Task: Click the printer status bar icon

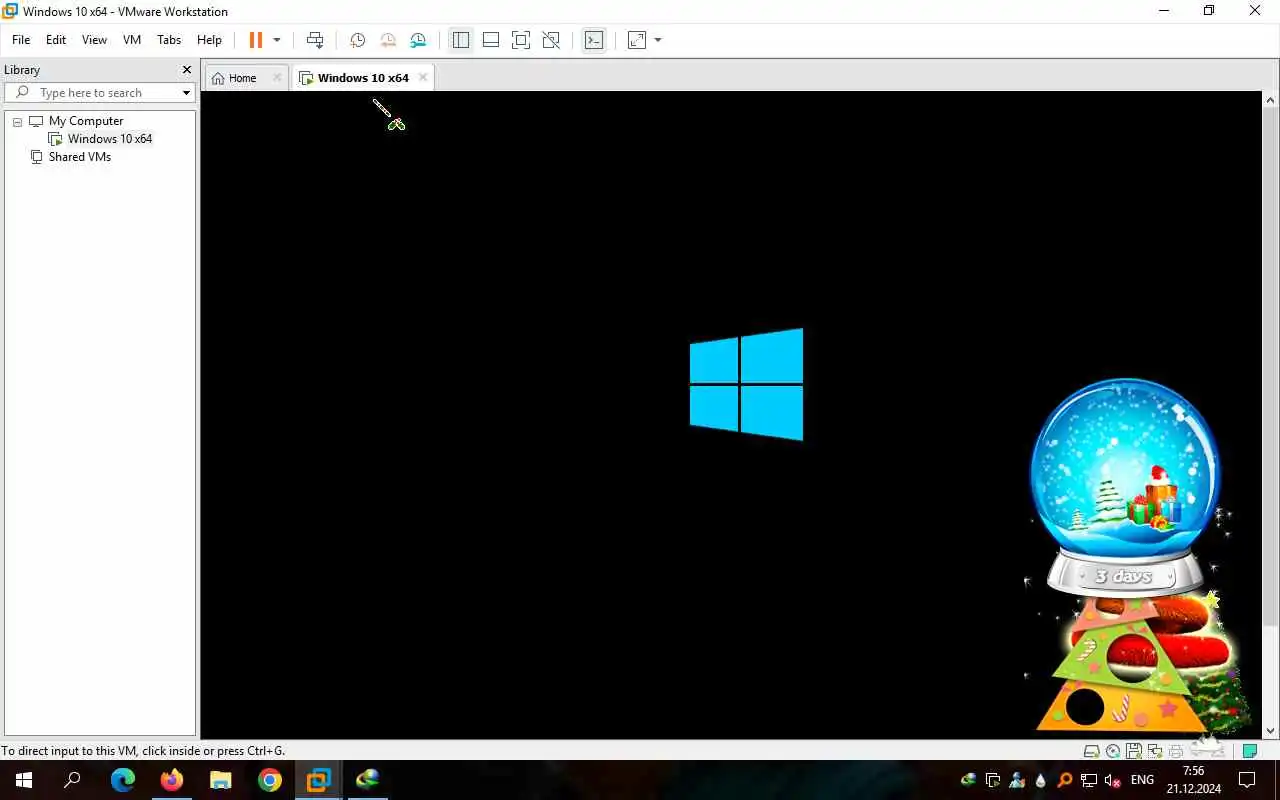Action: (1176, 751)
